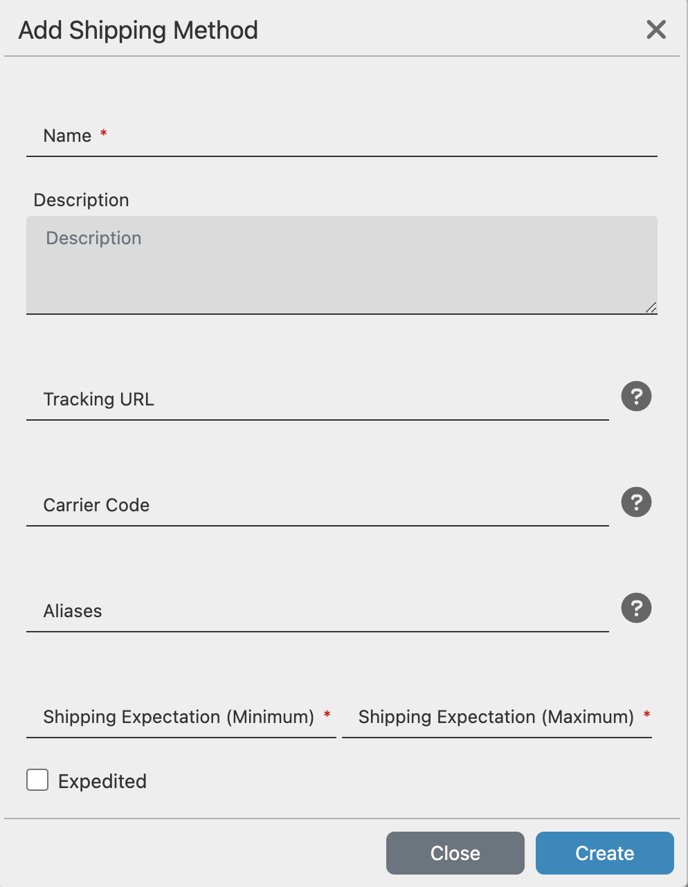Image resolution: width=688 pixels, height=887 pixels.
Task: Focus the Shipping Expectation (Minimum) field
Action: (181, 717)
